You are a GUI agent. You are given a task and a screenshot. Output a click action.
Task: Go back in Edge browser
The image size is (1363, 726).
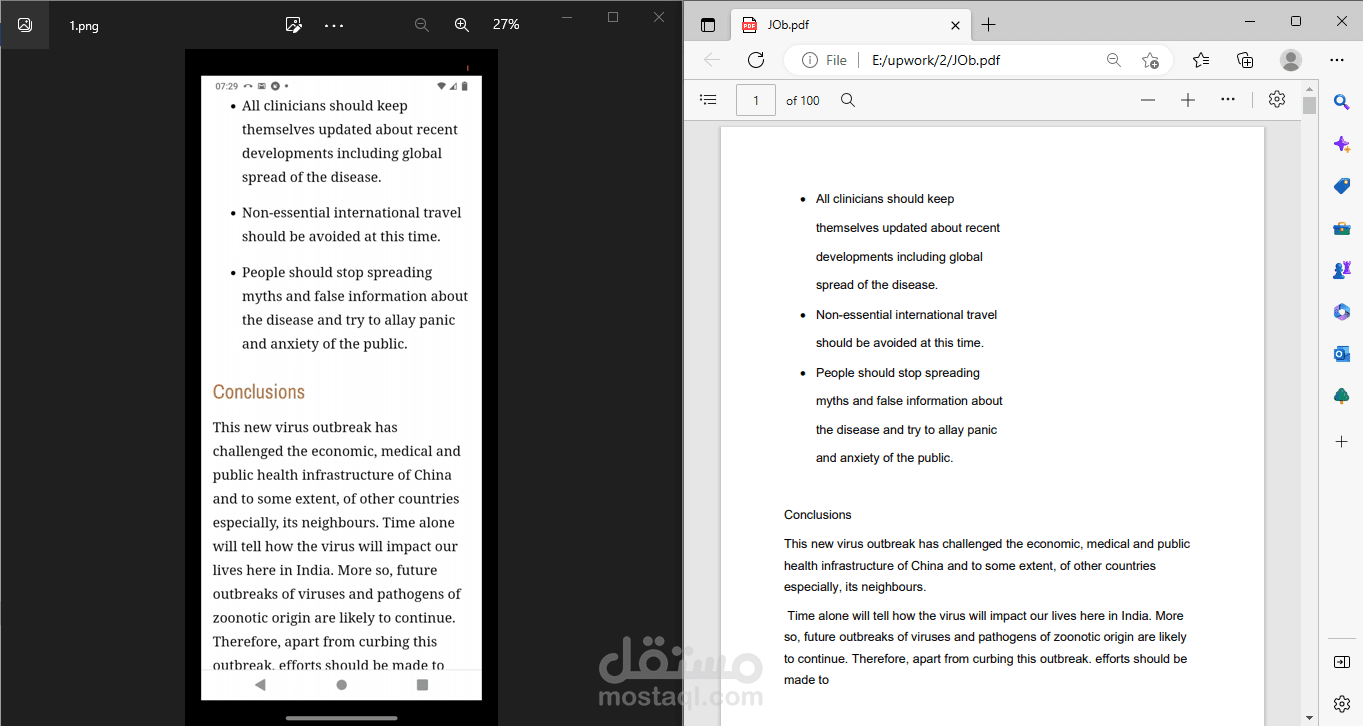(712, 60)
